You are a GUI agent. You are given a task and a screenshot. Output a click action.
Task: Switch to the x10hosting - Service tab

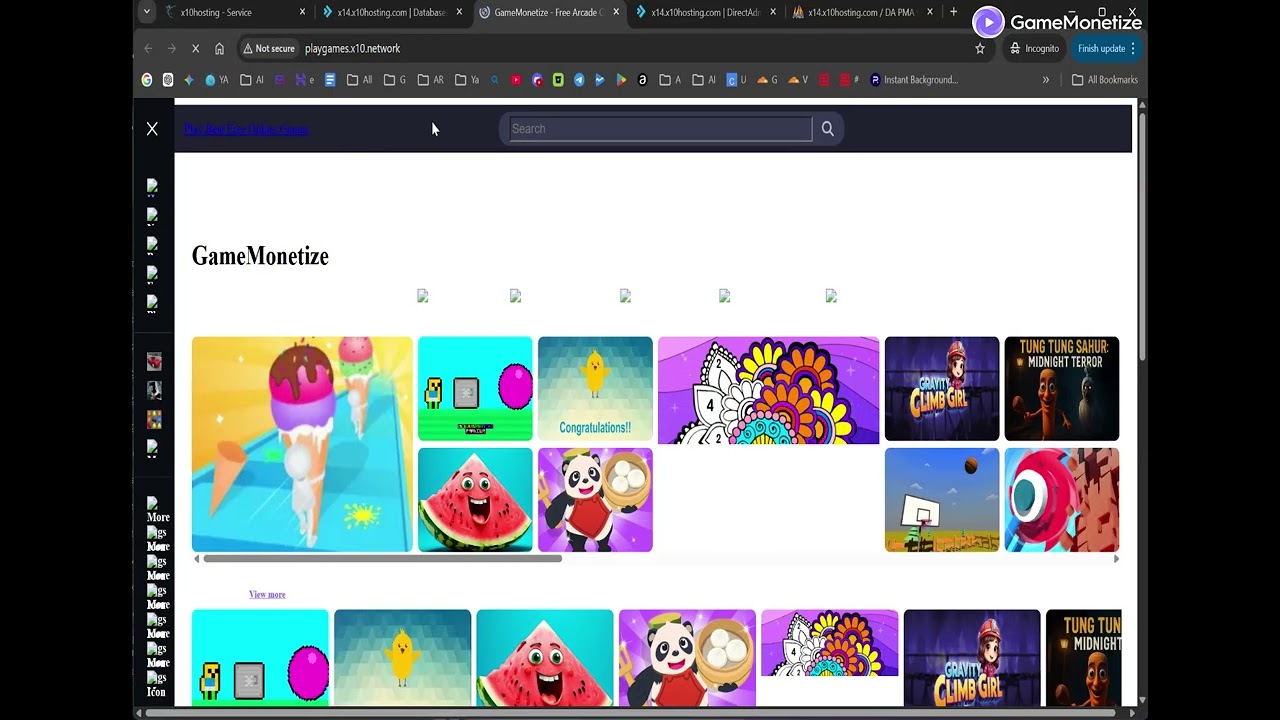(228, 12)
